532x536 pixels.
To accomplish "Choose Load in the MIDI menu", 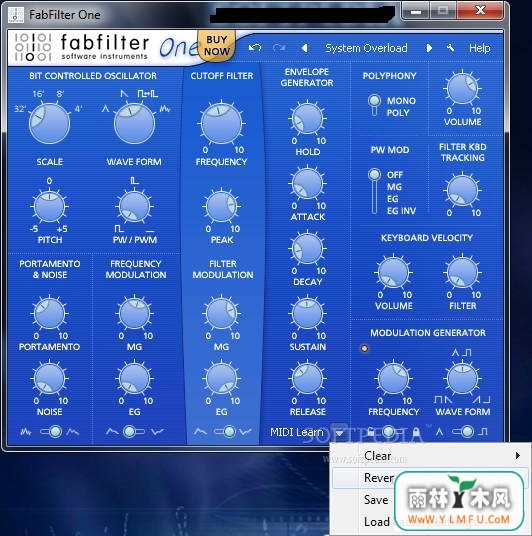I will coord(430,522).
